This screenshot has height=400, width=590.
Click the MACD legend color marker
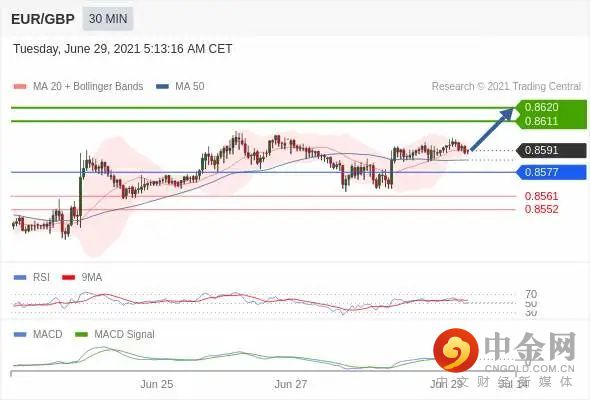[20, 334]
